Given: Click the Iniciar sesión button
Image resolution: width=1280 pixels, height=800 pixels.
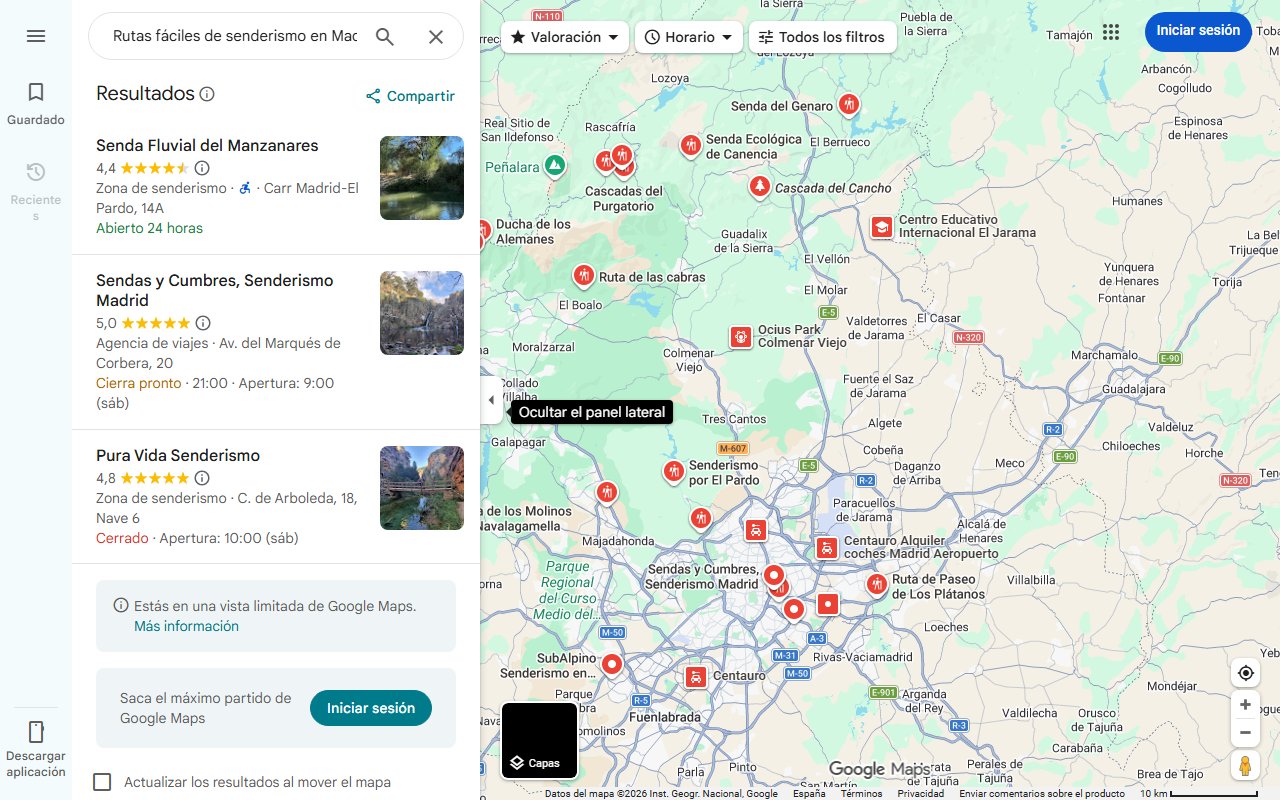Looking at the screenshot, I should [1198, 31].
